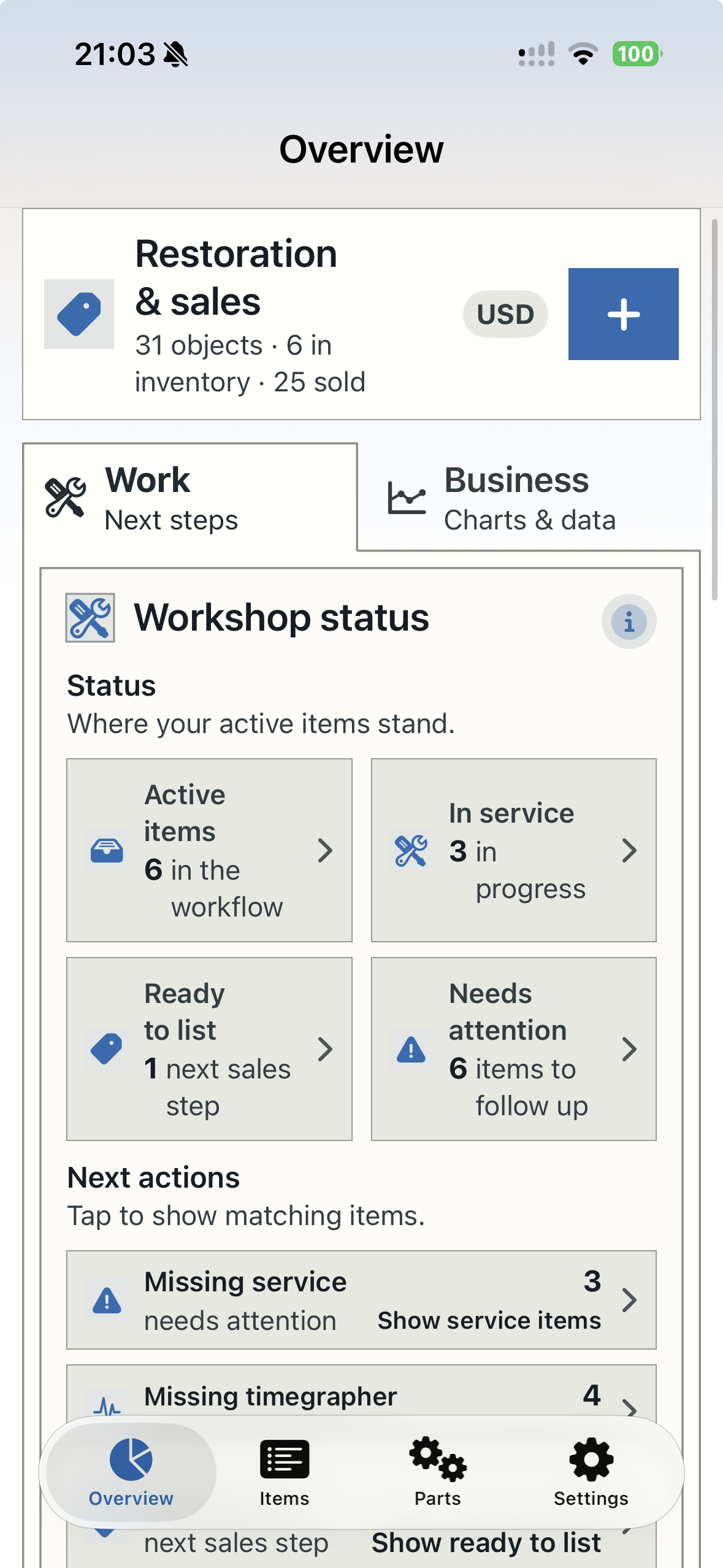723x1568 pixels.
Task: Open the Workshop status info icon
Action: point(629,621)
